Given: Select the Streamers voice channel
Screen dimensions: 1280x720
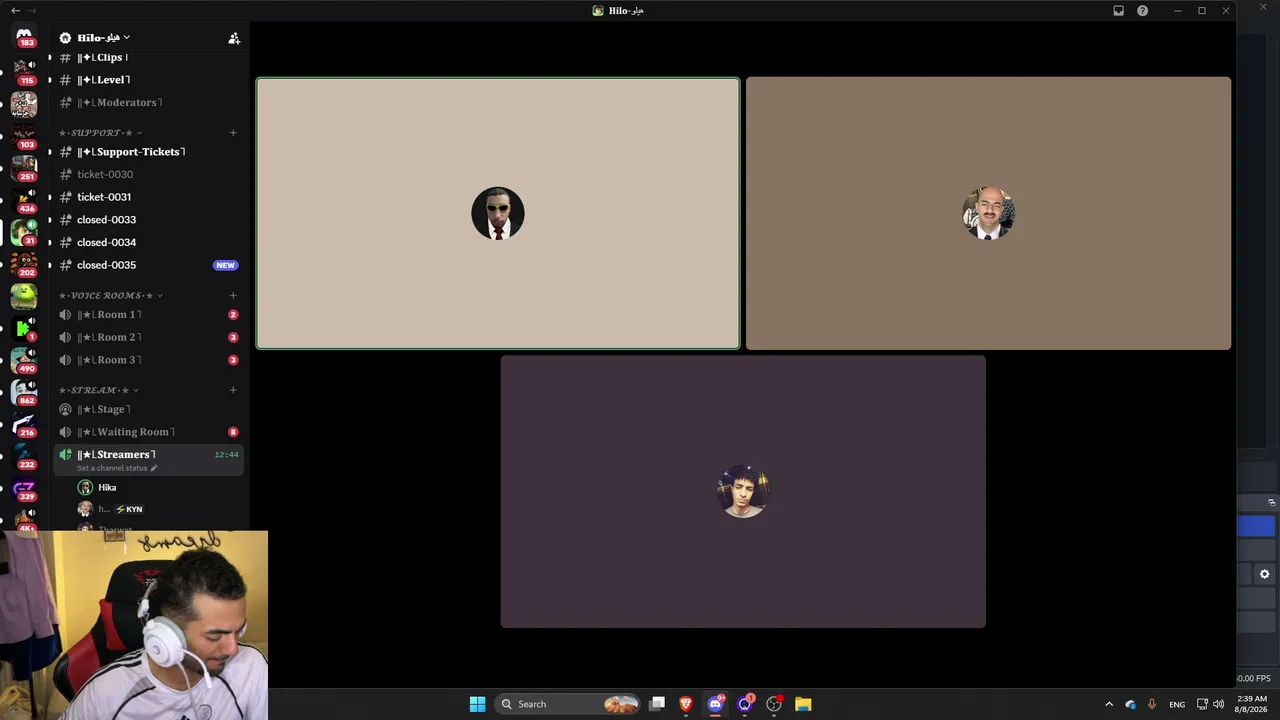Looking at the screenshot, I should point(148,459).
